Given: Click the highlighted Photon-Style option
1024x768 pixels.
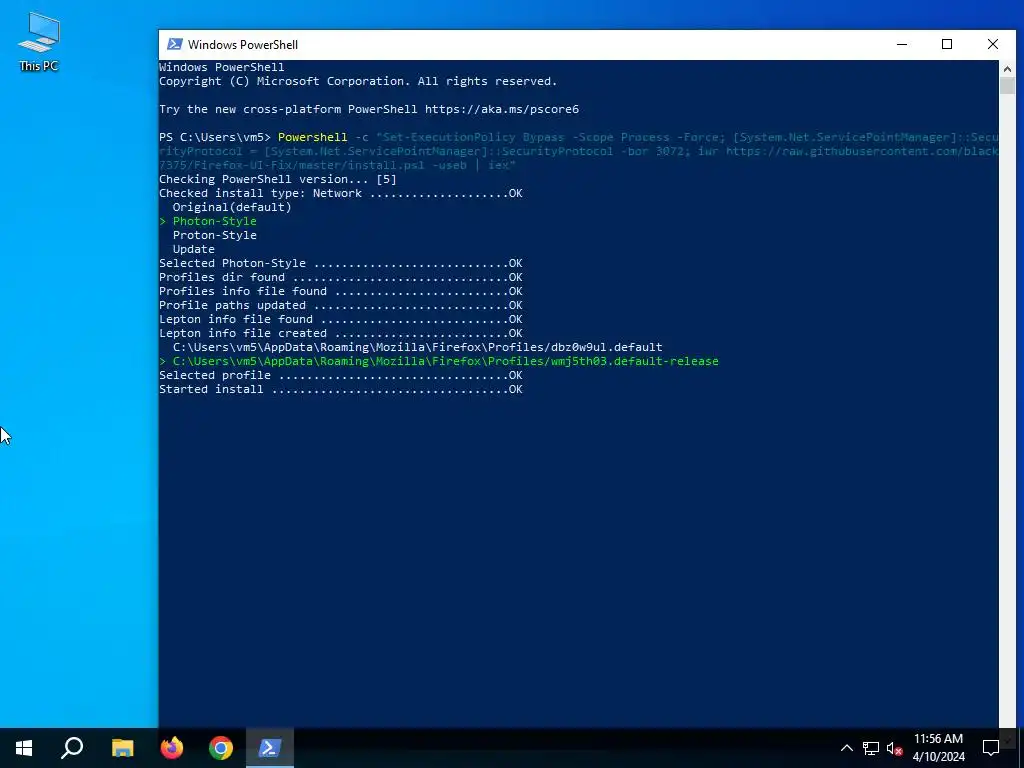Looking at the screenshot, I should pyautogui.click(x=214, y=221).
